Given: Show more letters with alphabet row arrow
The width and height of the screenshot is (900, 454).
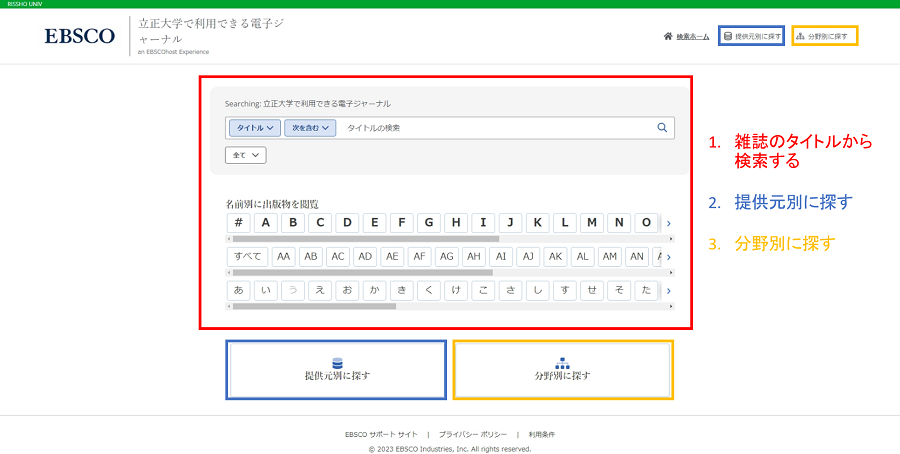Looking at the screenshot, I should [669, 223].
